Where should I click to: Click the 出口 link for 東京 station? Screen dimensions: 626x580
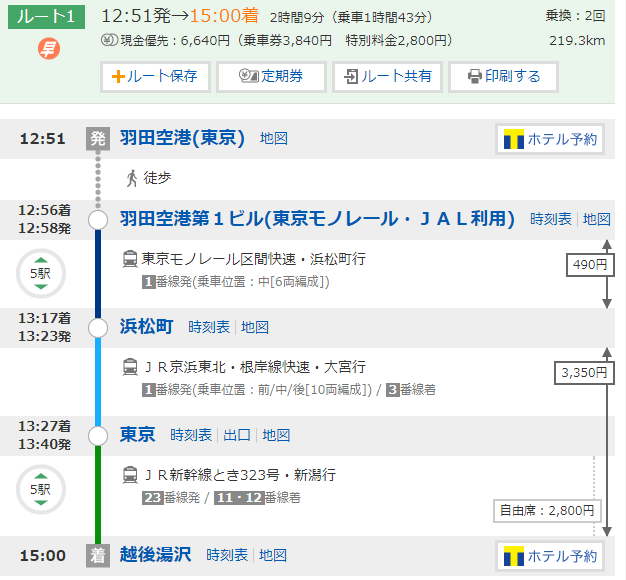click(237, 435)
